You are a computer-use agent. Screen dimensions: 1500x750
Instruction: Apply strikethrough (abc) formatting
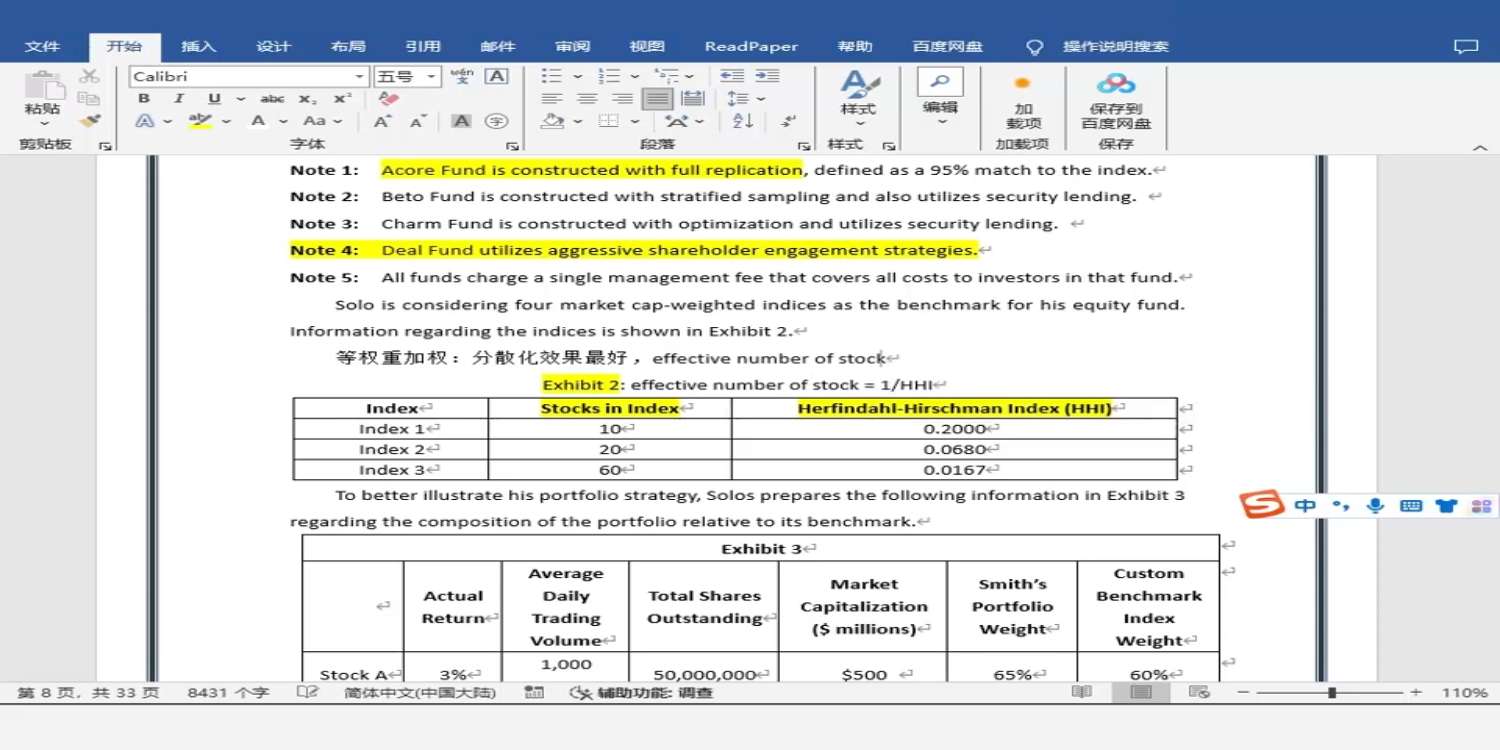pyautogui.click(x=272, y=99)
